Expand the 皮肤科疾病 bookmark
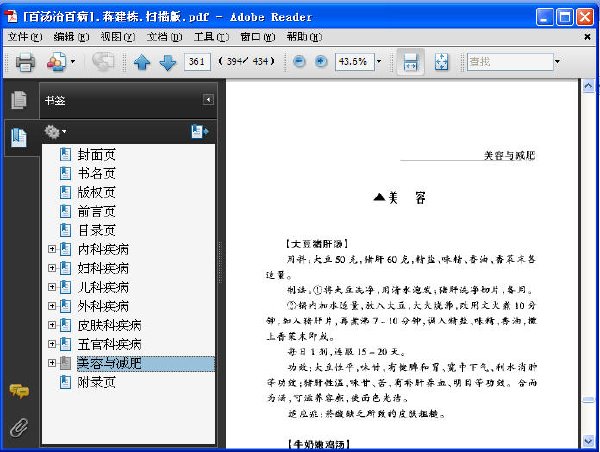The height and width of the screenshot is (452, 600). [52, 325]
